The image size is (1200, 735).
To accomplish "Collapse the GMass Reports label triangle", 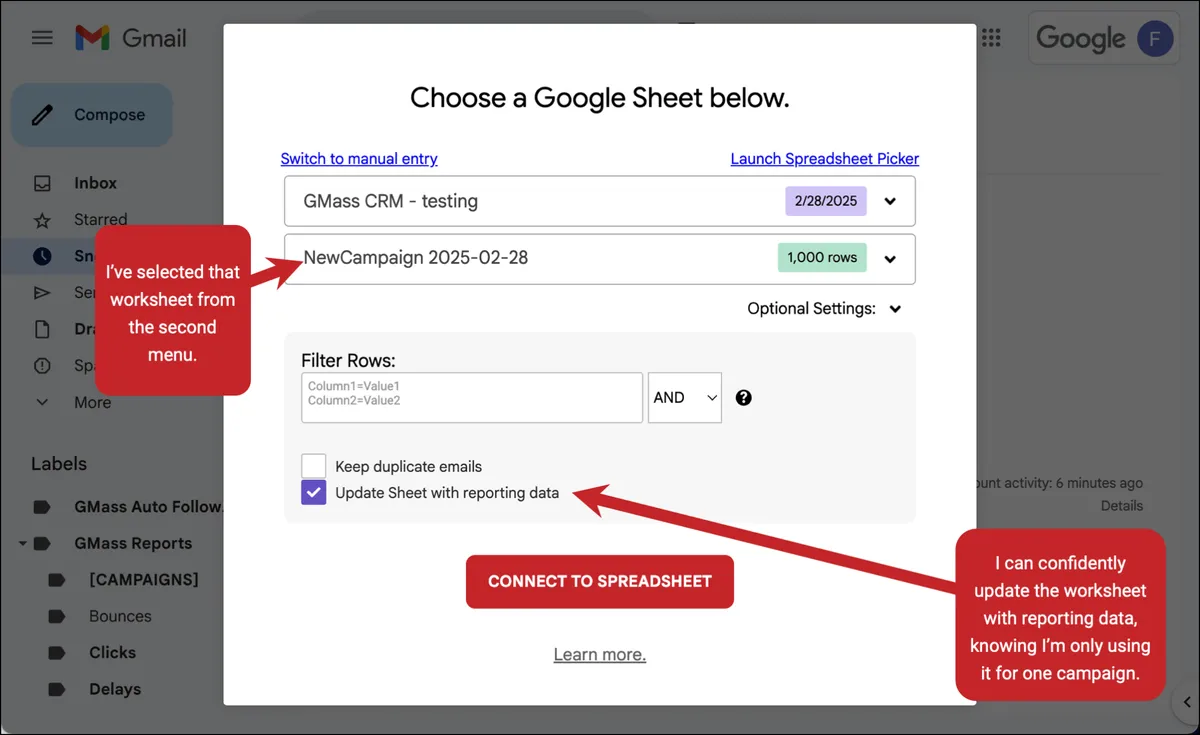I will (x=22, y=544).
